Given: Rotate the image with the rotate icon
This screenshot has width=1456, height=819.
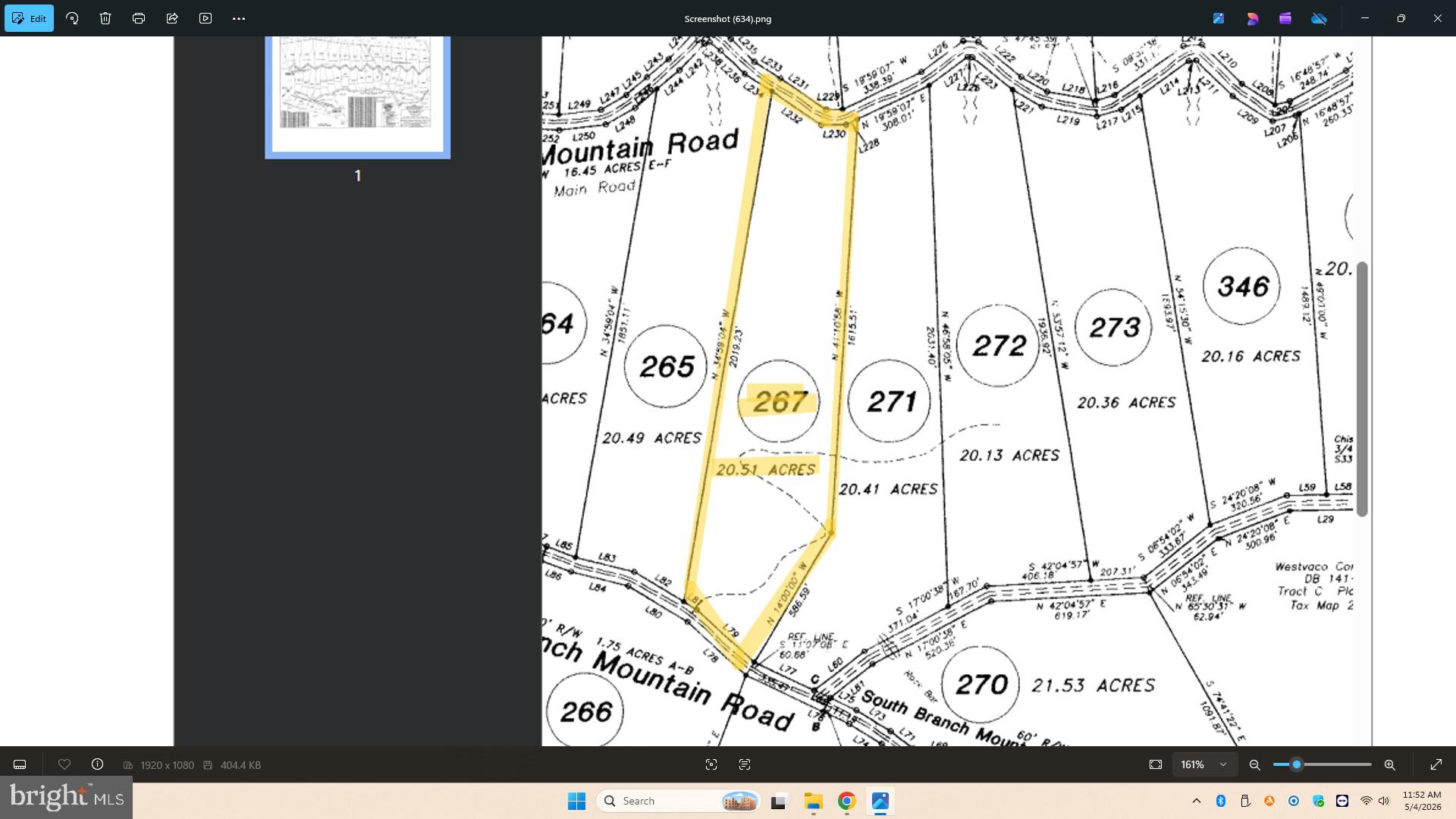Looking at the screenshot, I should click(x=72, y=18).
